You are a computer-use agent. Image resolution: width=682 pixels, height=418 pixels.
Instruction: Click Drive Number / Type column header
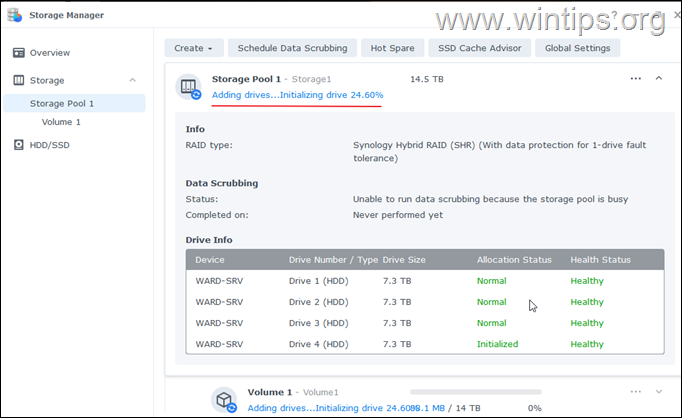pyautogui.click(x=333, y=260)
